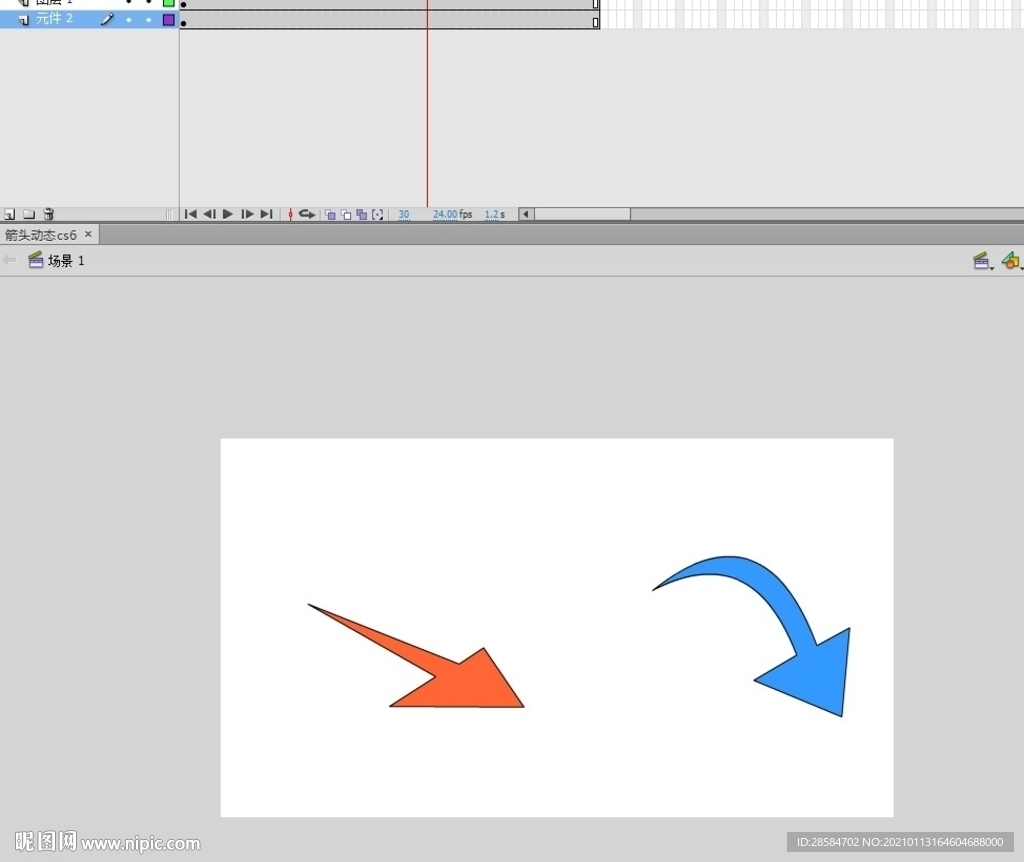Viewport: 1024px width, 862px height.
Task: Create a new layer folder
Action: click(29, 214)
